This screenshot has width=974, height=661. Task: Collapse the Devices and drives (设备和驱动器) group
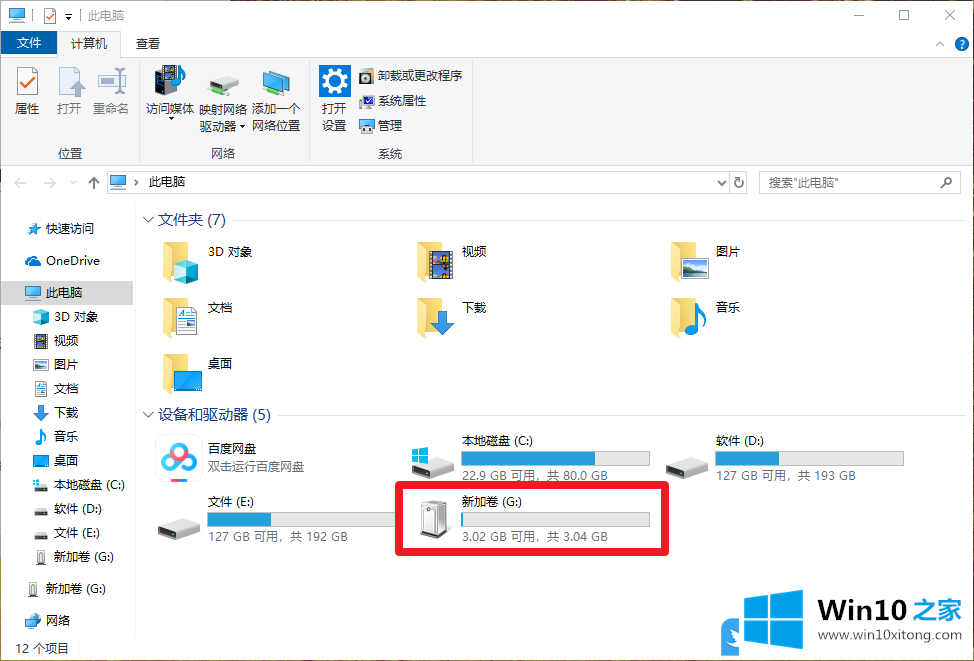pyautogui.click(x=148, y=414)
